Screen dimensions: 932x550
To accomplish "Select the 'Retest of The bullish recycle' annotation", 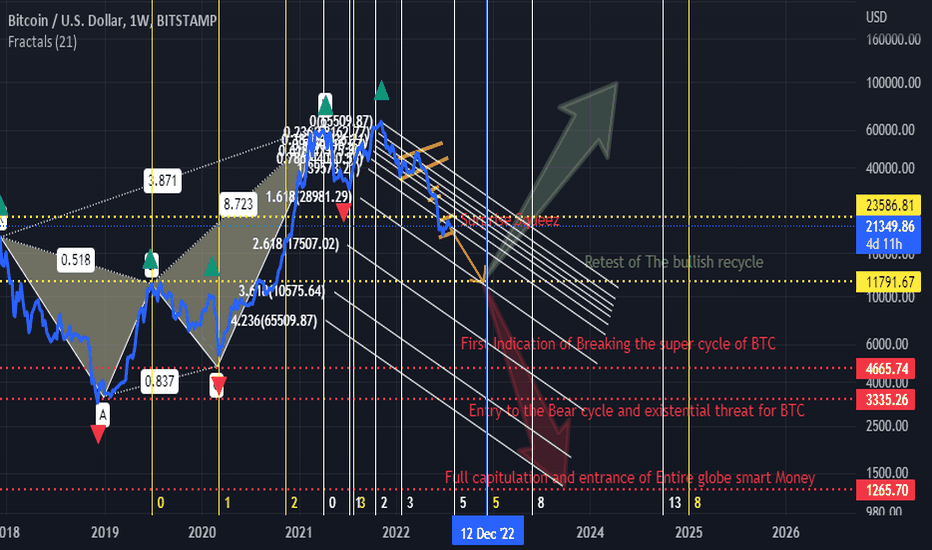I will [x=674, y=262].
